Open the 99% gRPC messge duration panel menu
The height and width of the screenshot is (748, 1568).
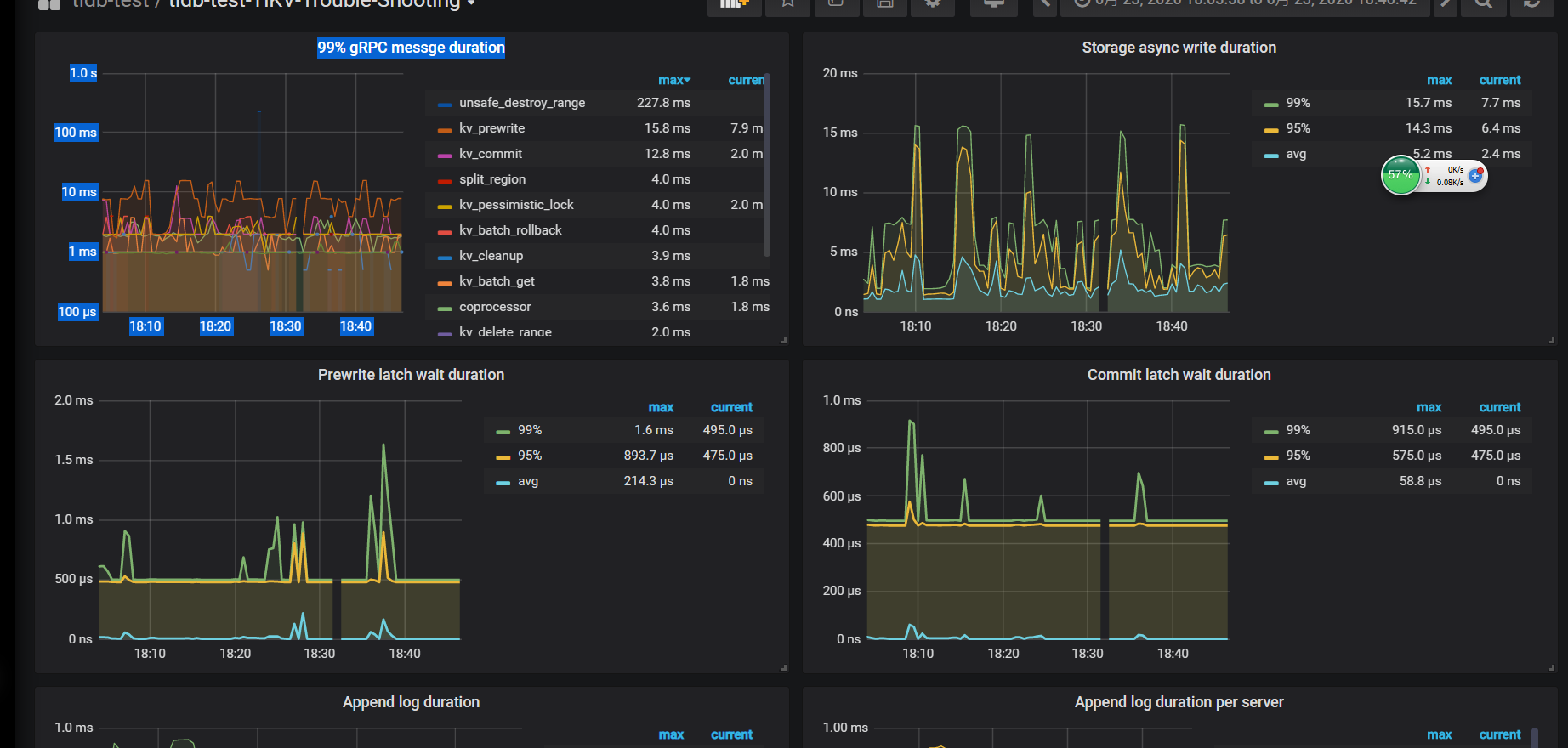coord(411,48)
